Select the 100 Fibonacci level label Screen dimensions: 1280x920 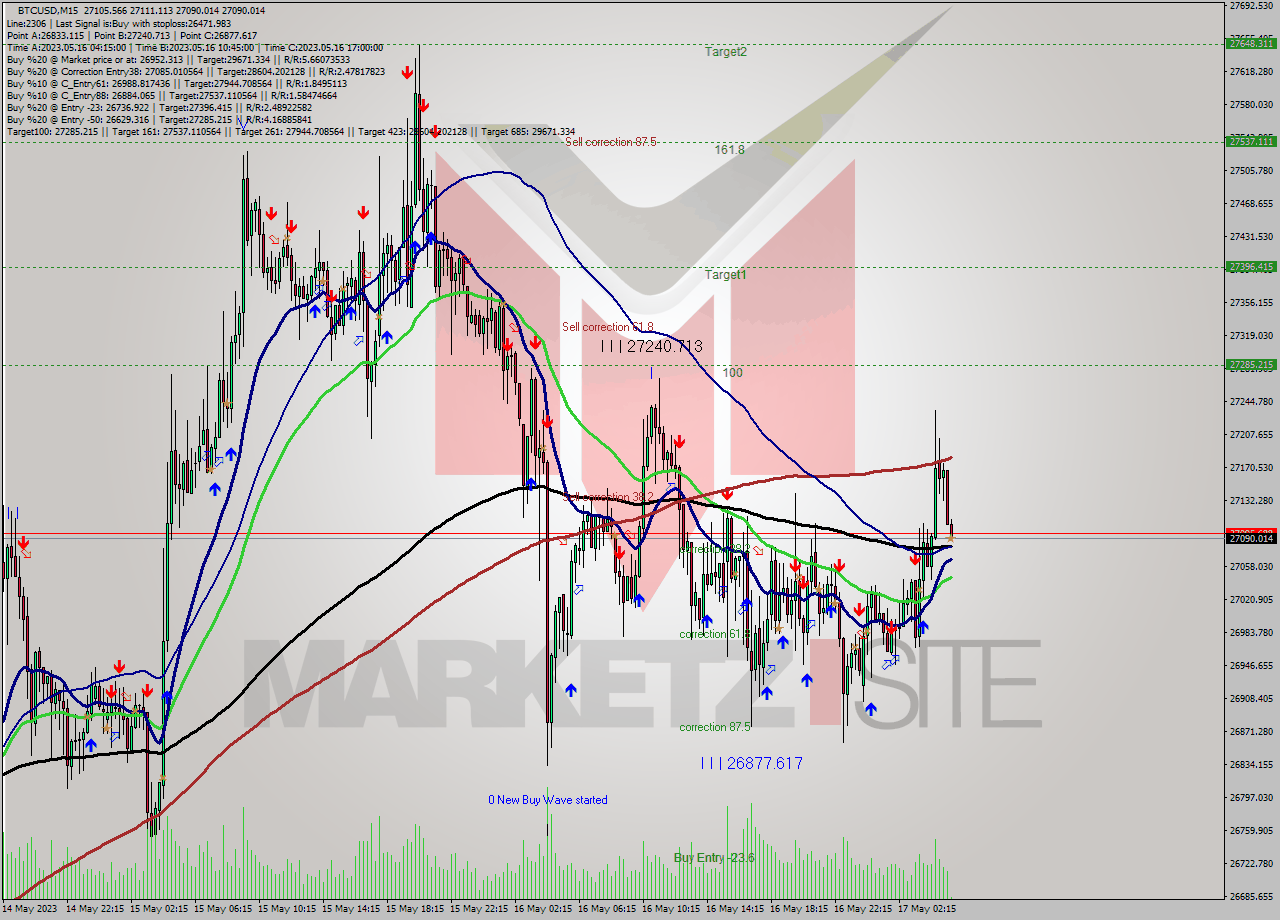pyautogui.click(x=732, y=372)
